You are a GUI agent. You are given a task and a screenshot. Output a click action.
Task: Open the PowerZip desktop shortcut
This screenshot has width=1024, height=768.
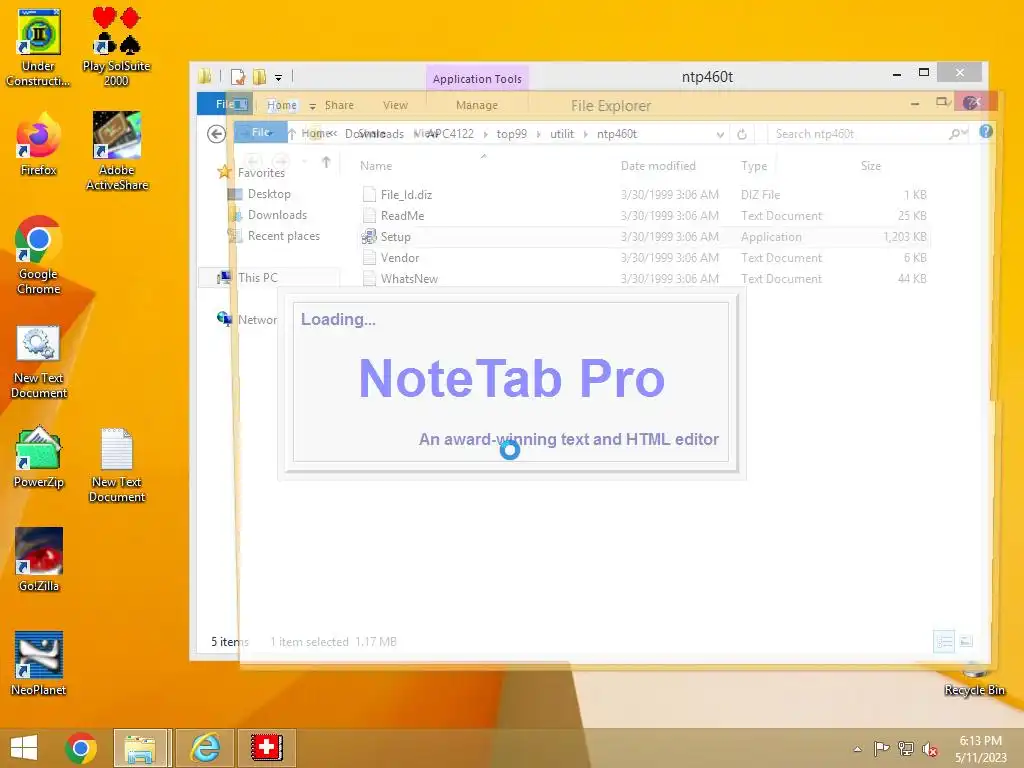39,457
